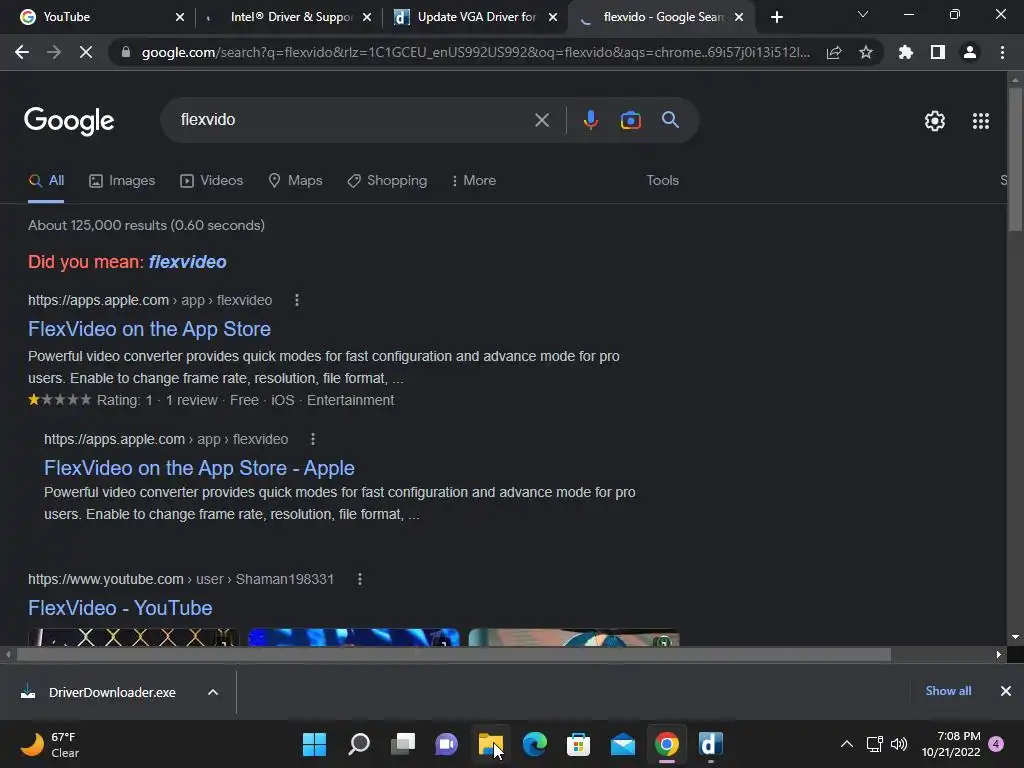Search by image with the camera icon
This screenshot has height=768, width=1024.
coord(630,120)
